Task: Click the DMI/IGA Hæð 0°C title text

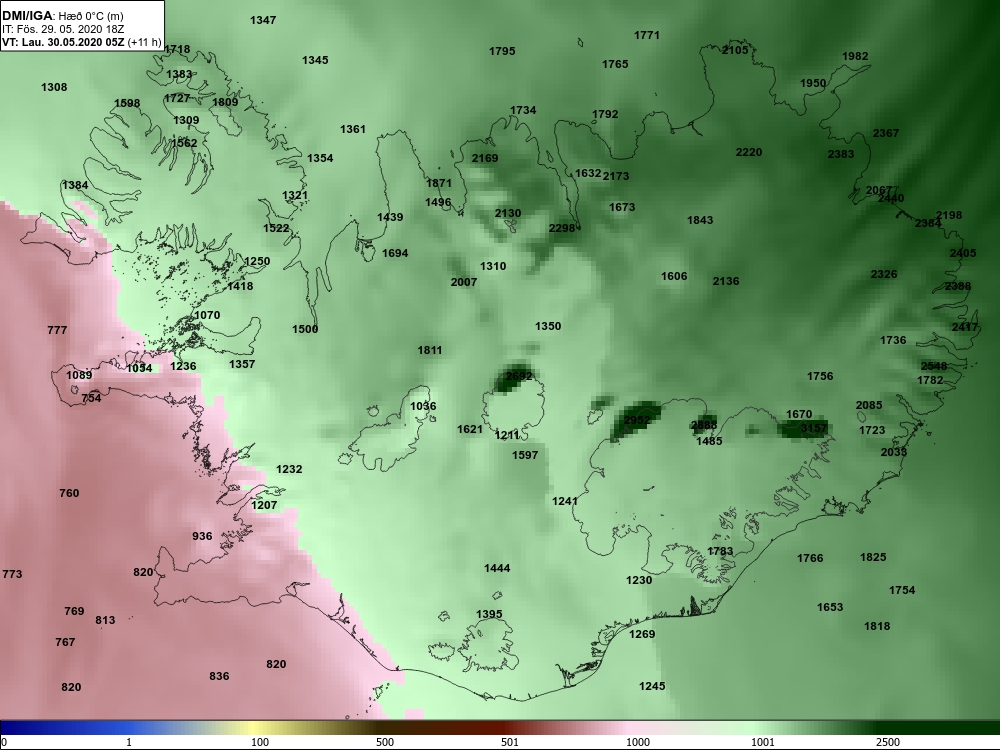Action: [x=62, y=16]
